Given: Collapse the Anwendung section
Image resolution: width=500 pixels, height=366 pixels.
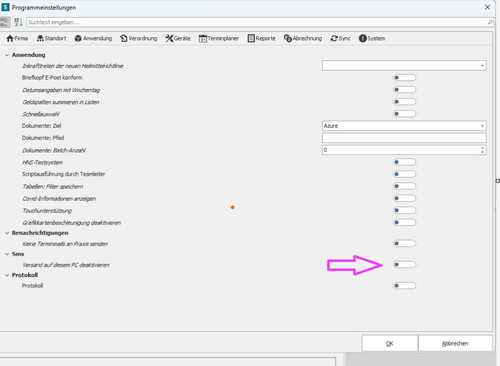Looking at the screenshot, I should click(7, 55).
